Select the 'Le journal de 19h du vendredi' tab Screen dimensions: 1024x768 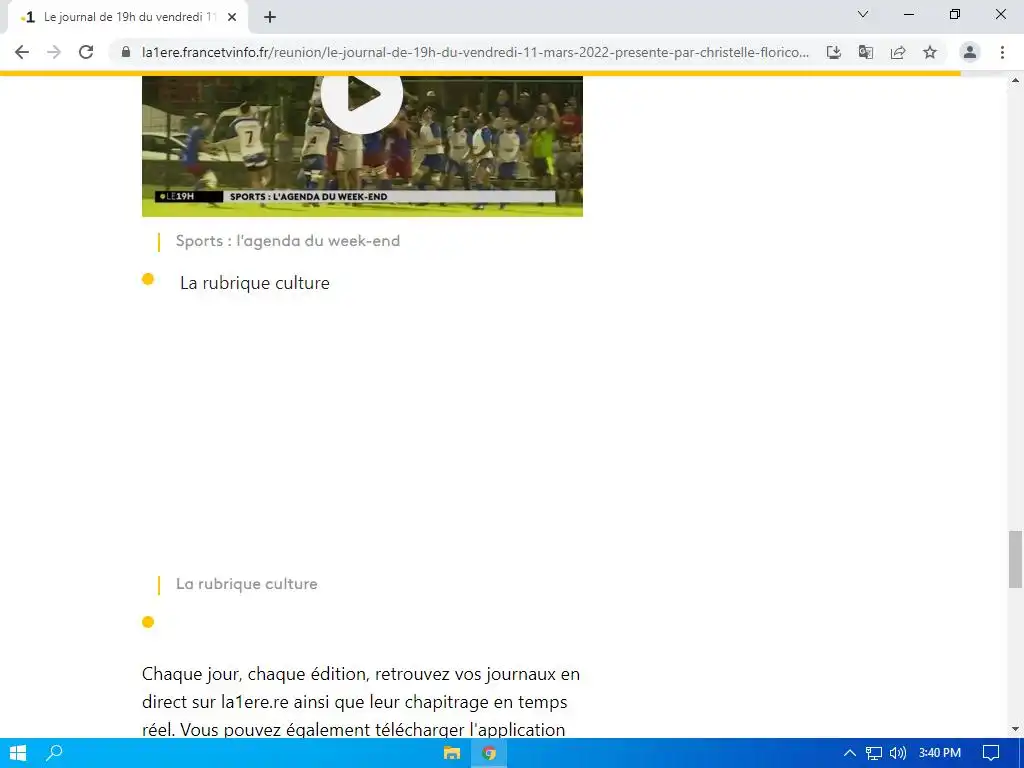129,17
